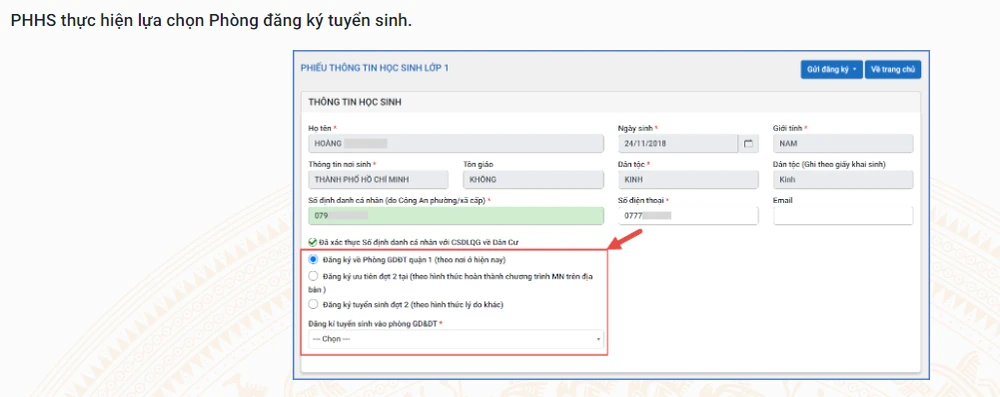Expand the phòng GD&ĐT Chọn dropdown
Viewport: 1000px width, 397px height.
tap(455, 339)
